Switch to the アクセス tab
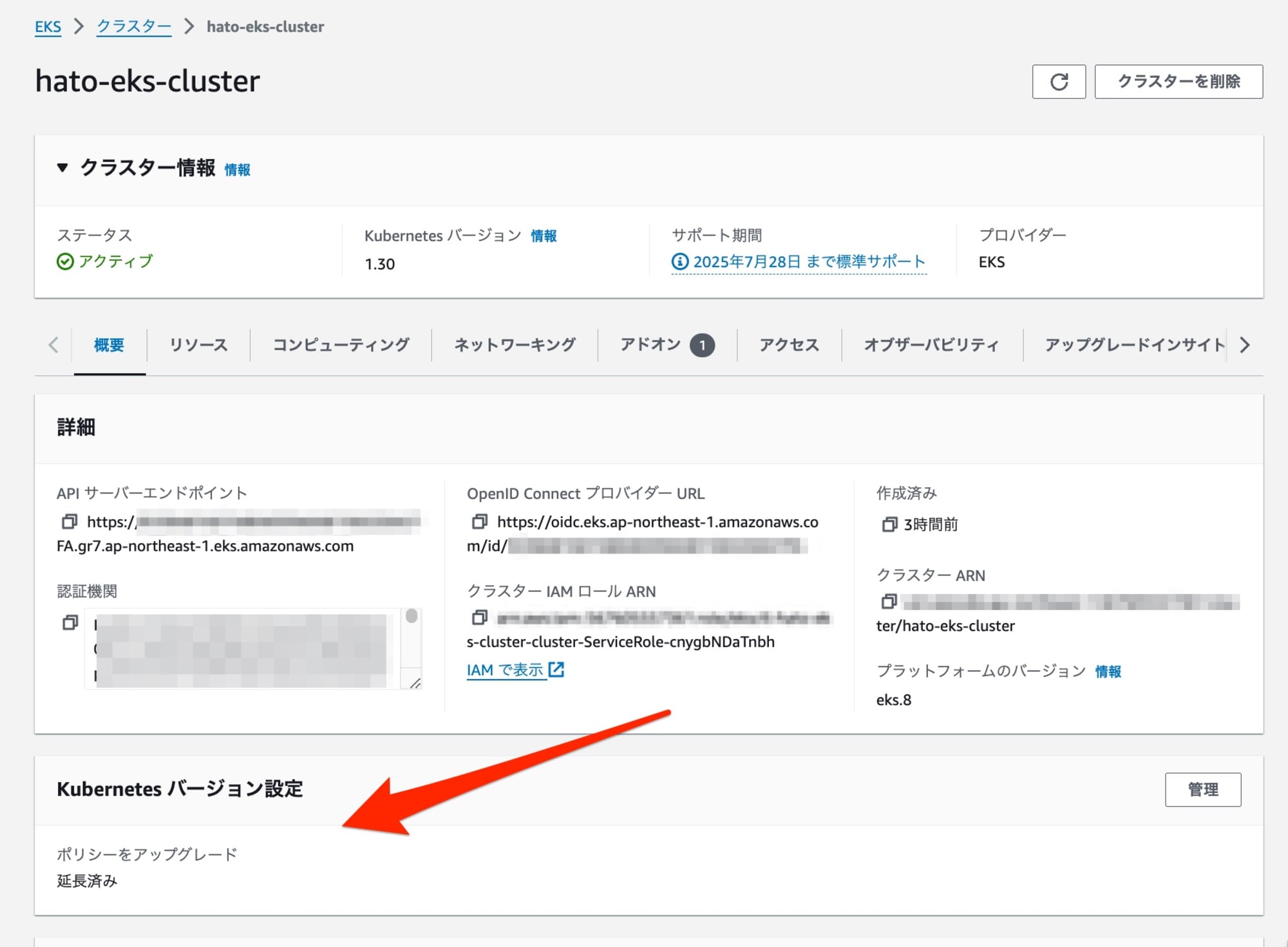The image size is (1288, 947). pos(789,345)
